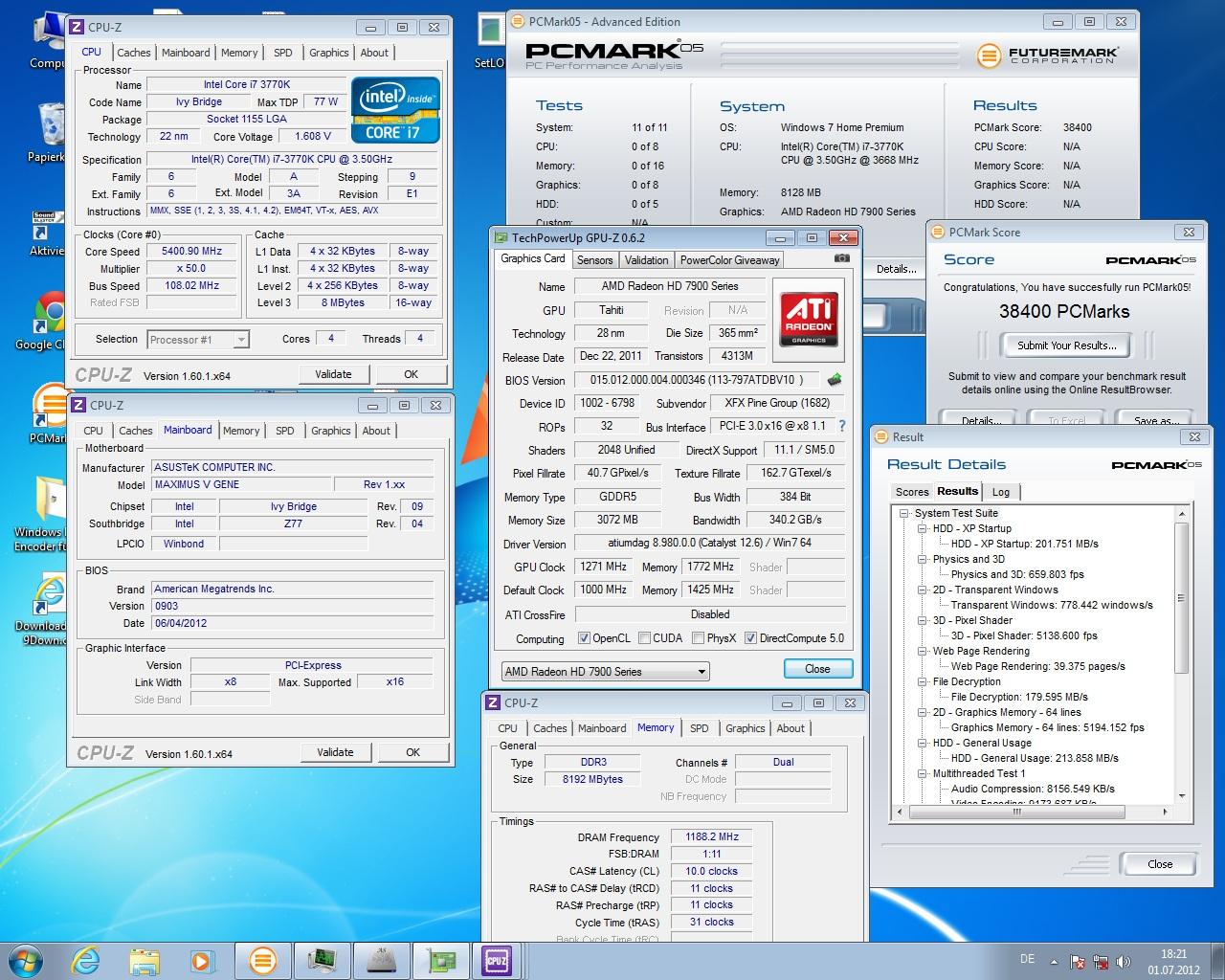Open Windows Explorer folder icon on taskbar
Viewport: 1225px width, 980px height.
coord(145,960)
